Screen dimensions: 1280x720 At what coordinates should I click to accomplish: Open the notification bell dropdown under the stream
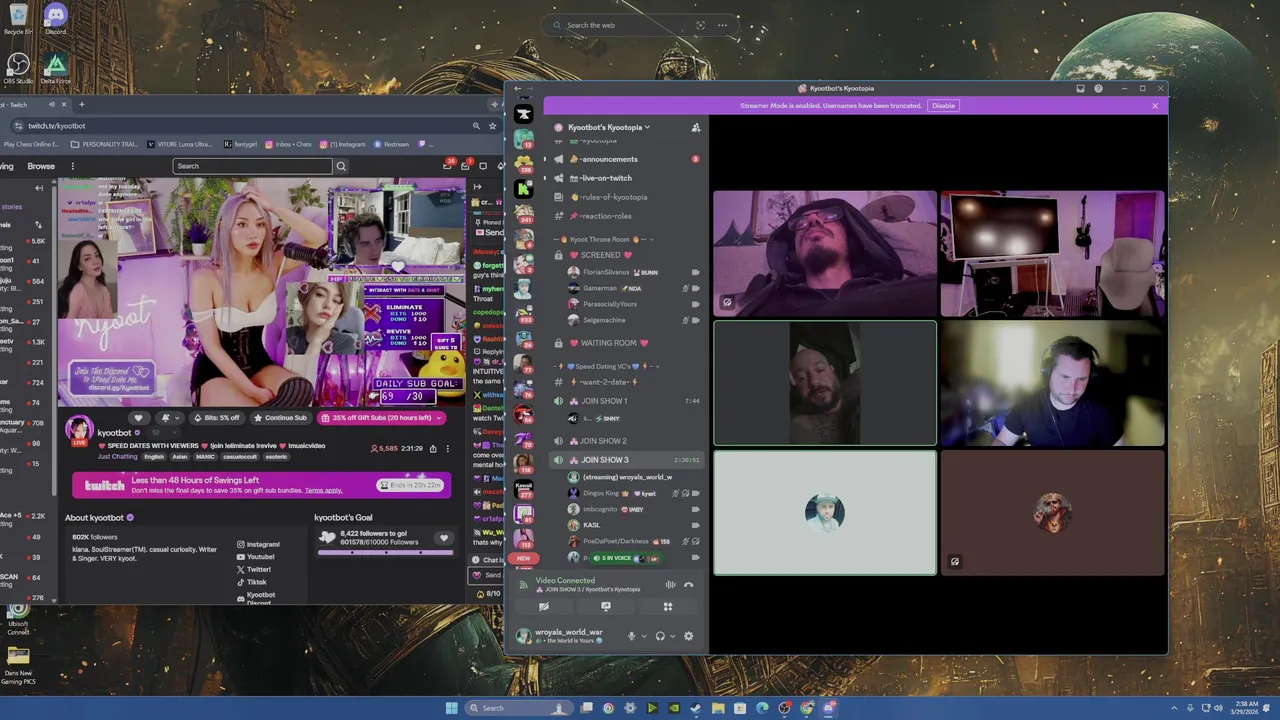171,418
